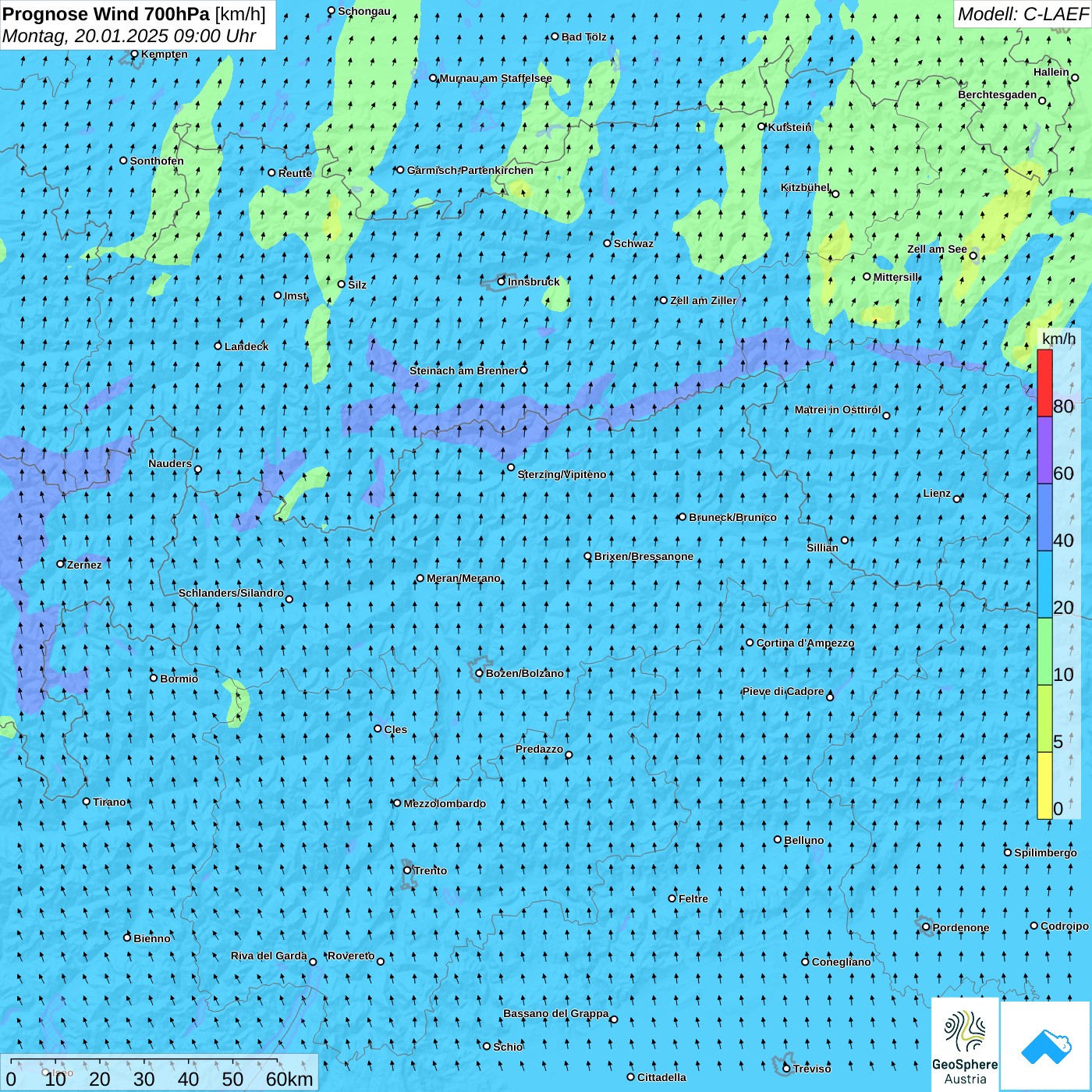The image size is (1092, 1092).
Task: Click the 'Predazzo' label
Action: coord(539,750)
